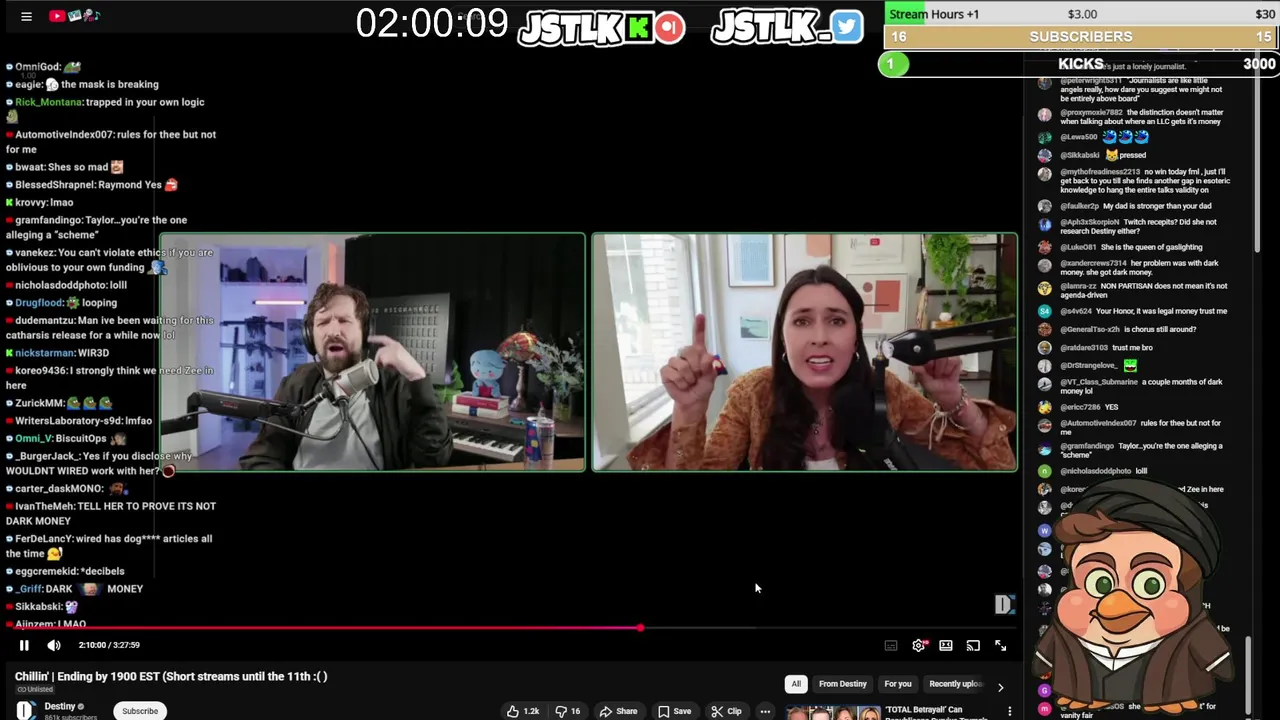
Task: Open the YouTube hamburger guide menu
Action: click(x=26, y=16)
